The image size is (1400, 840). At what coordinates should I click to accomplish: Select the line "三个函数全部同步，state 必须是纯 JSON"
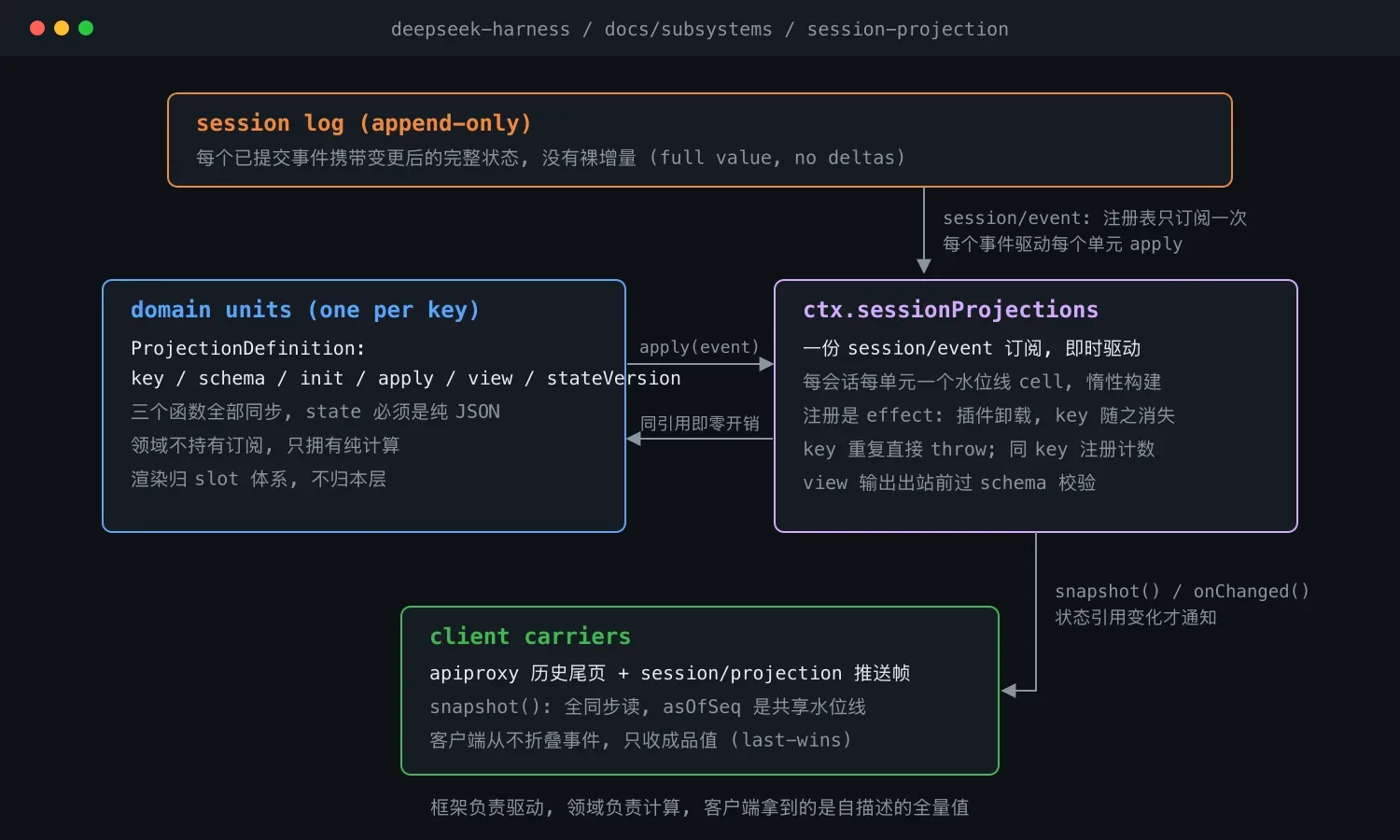(315, 412)
